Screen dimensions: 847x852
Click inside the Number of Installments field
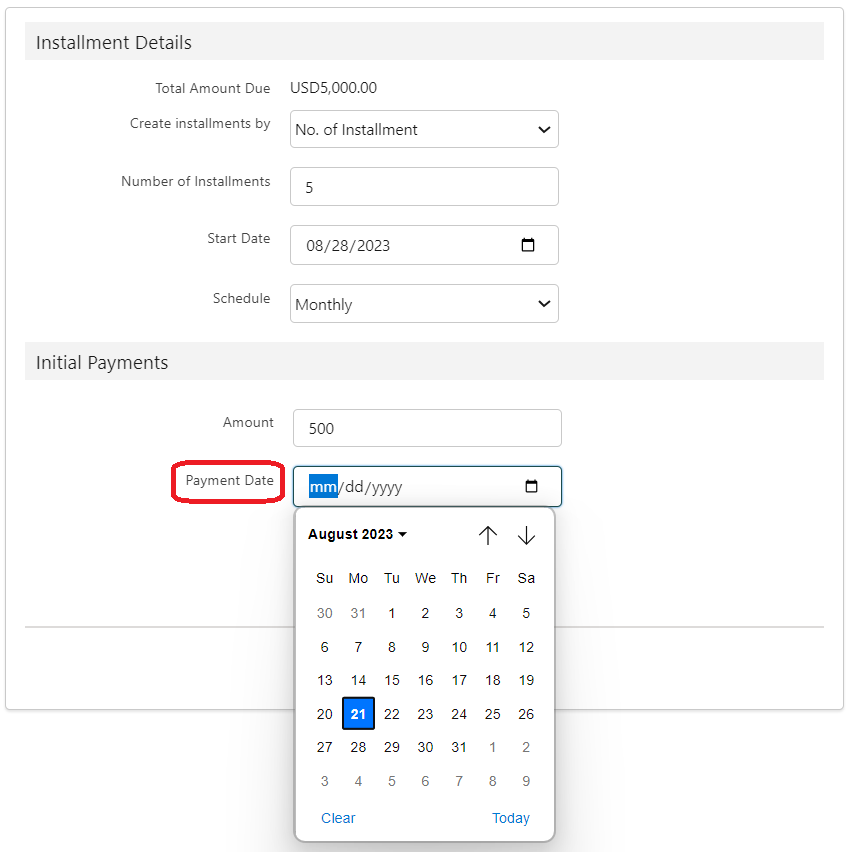tap(424, 187)
